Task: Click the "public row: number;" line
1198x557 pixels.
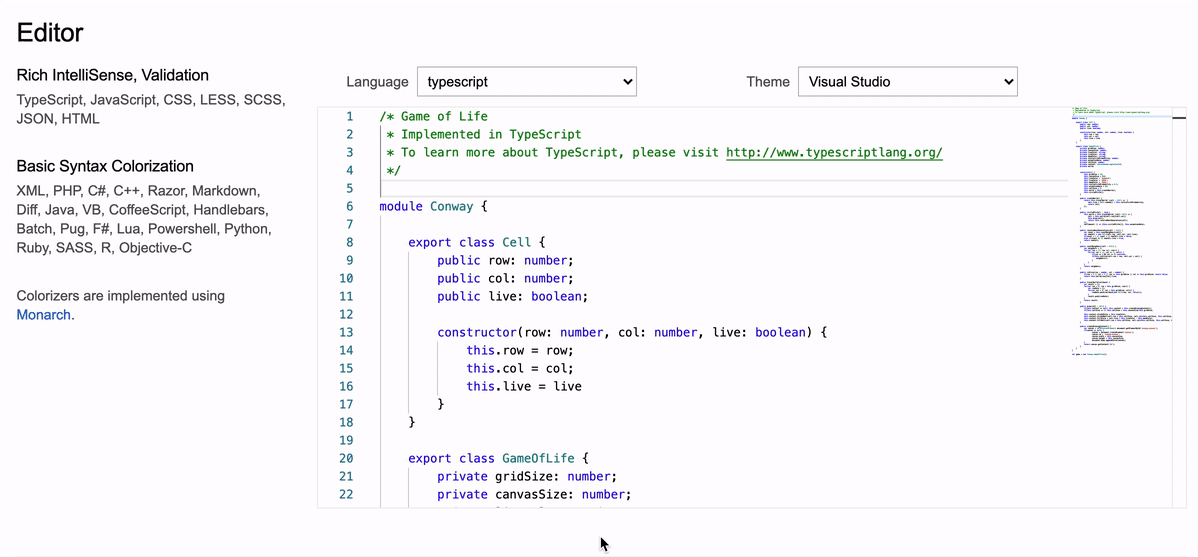Action: coord(505,261)
